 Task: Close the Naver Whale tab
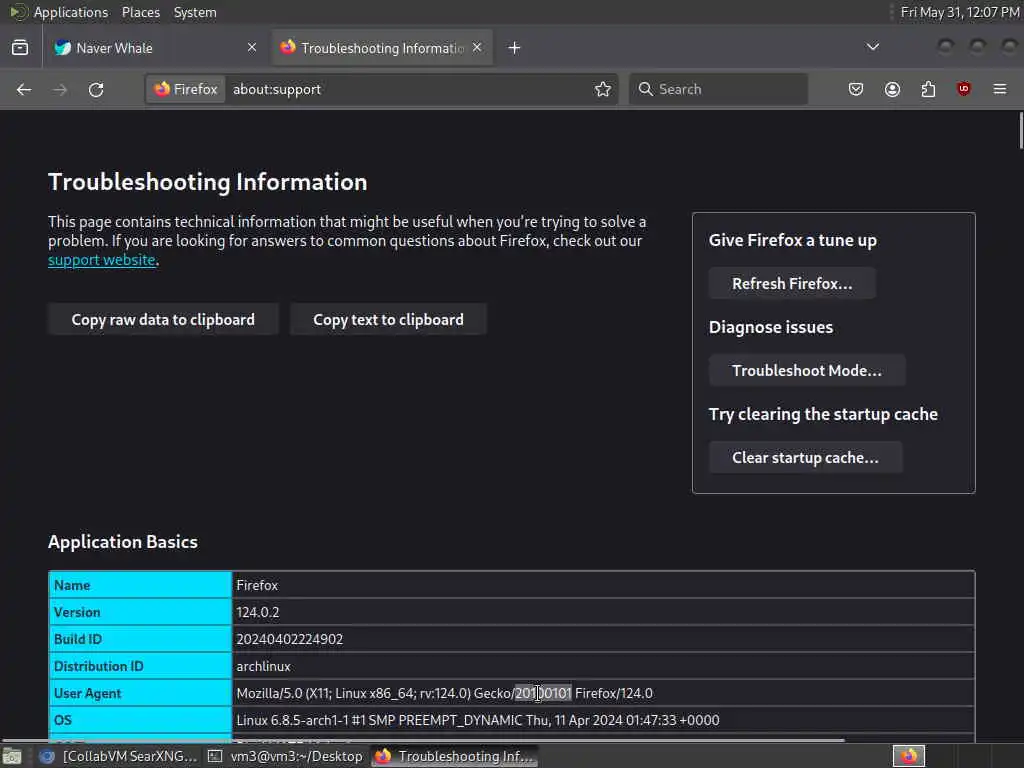(252, 48)
